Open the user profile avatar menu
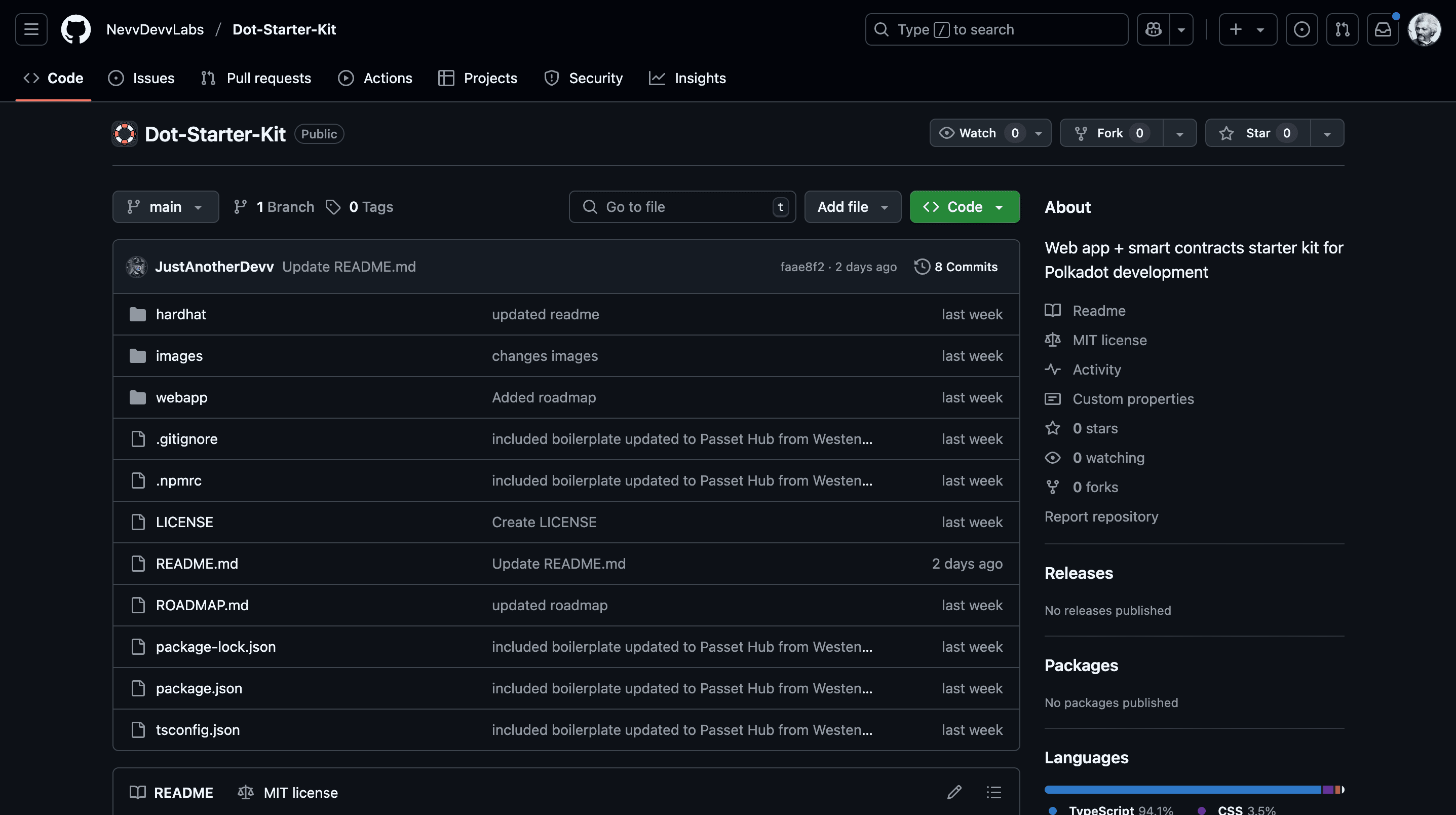Viewport: 1456px width, 815px height. click(1425, 29)
